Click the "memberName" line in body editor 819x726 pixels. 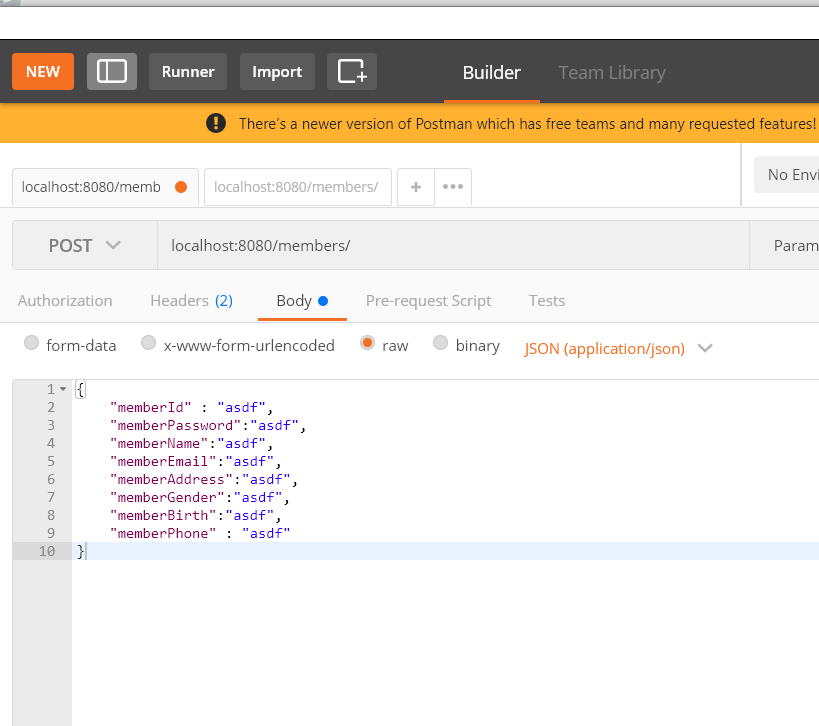click(191, 443)
